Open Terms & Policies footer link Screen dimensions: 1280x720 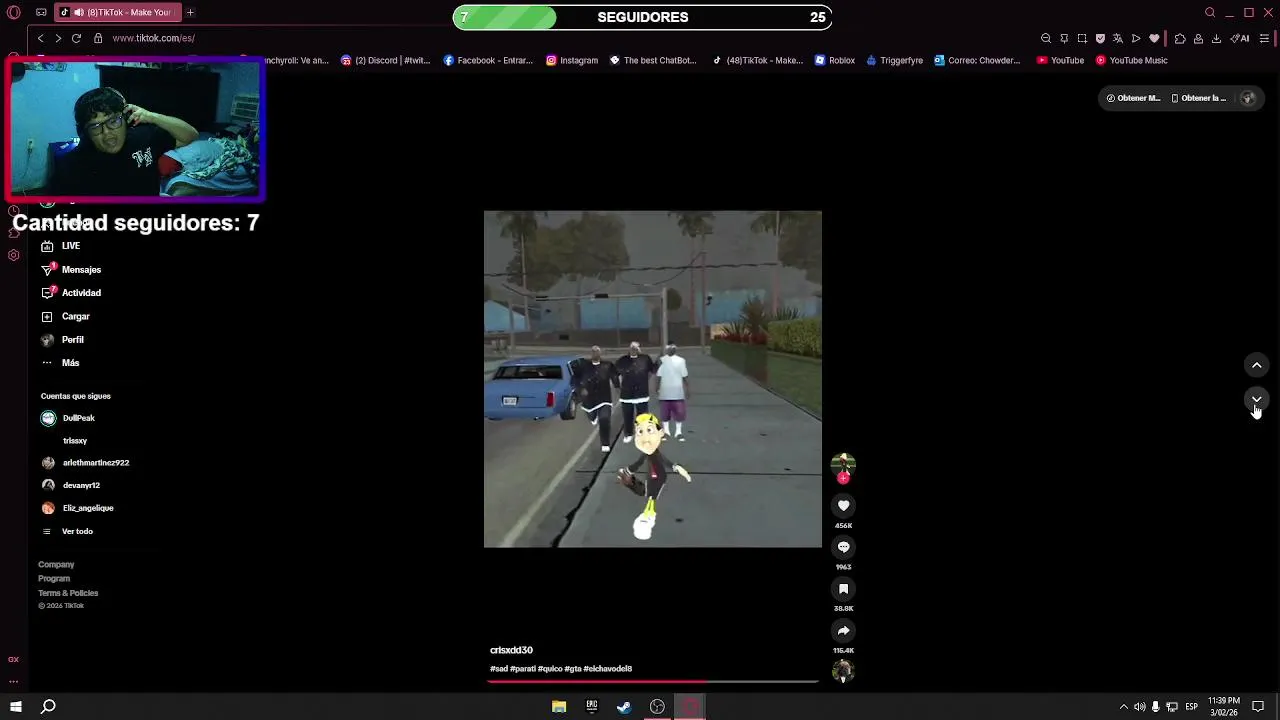tap(68, 593)
